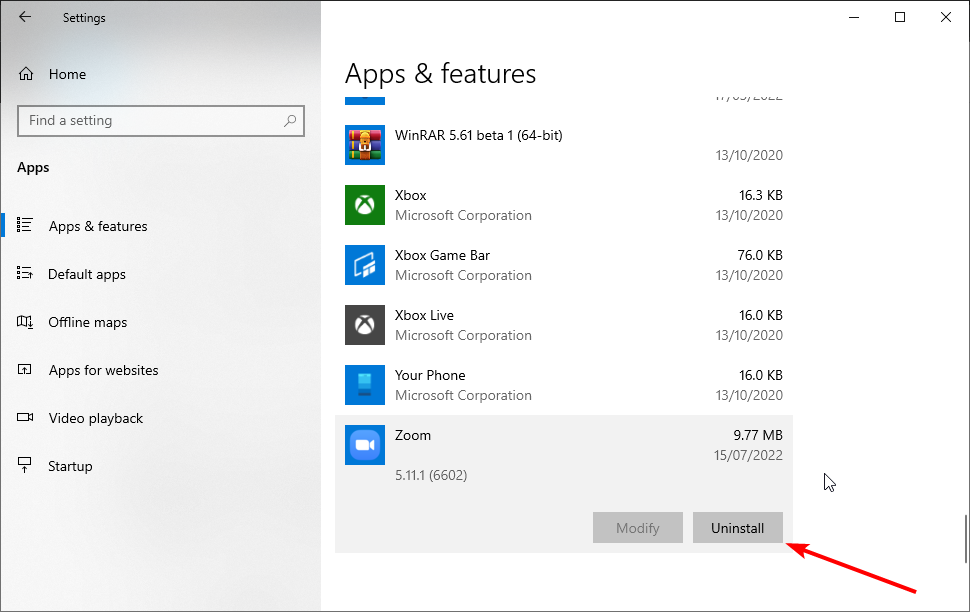970x612 pixels.
Task: Select the Xbox Game Bar icon
Action: coord(365,265)
